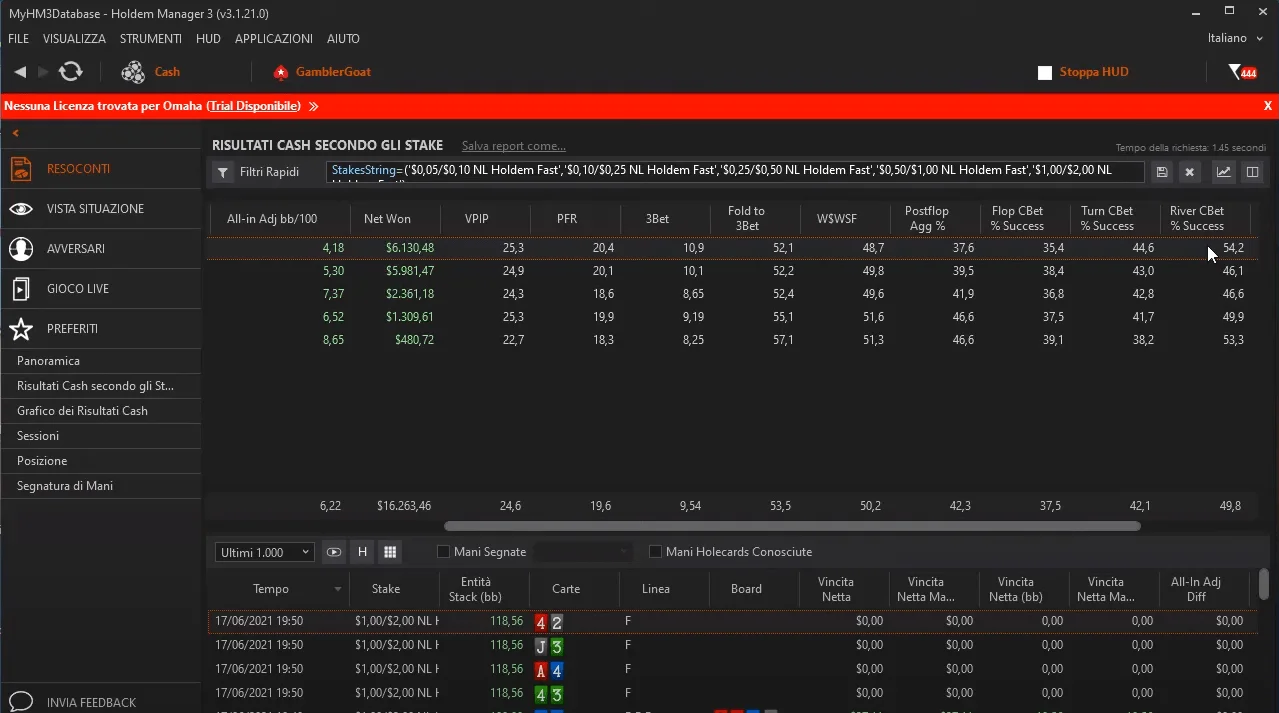Tick the Mani Segnate checkbox

coord(444,552)
